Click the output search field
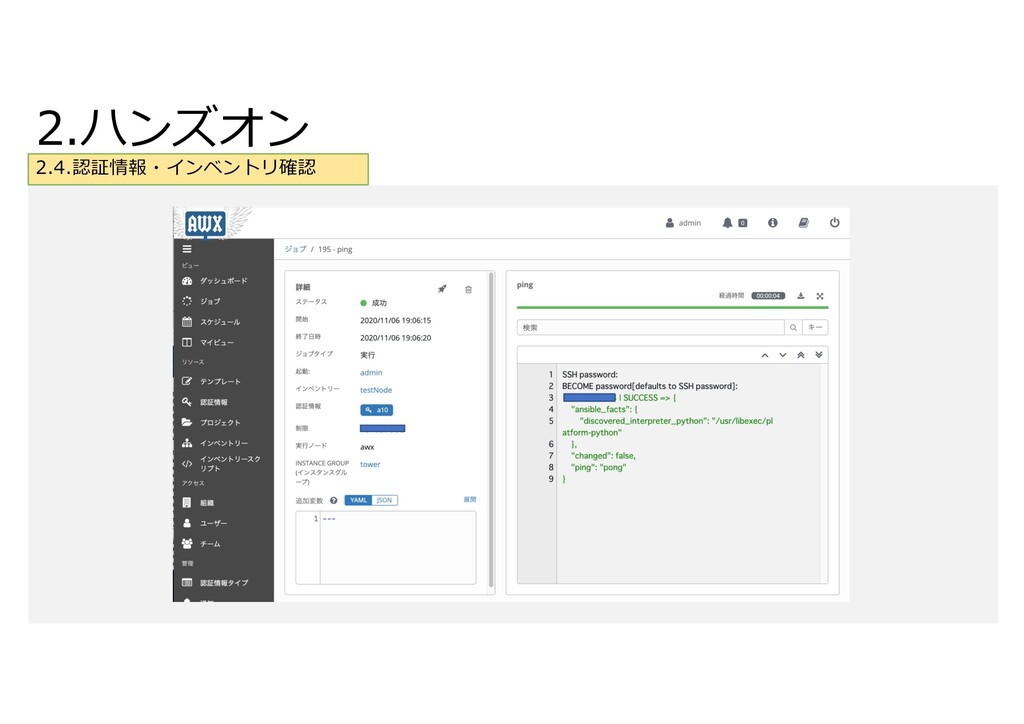The height and width of the screenshot is (724, 1024). pos(650,327)
